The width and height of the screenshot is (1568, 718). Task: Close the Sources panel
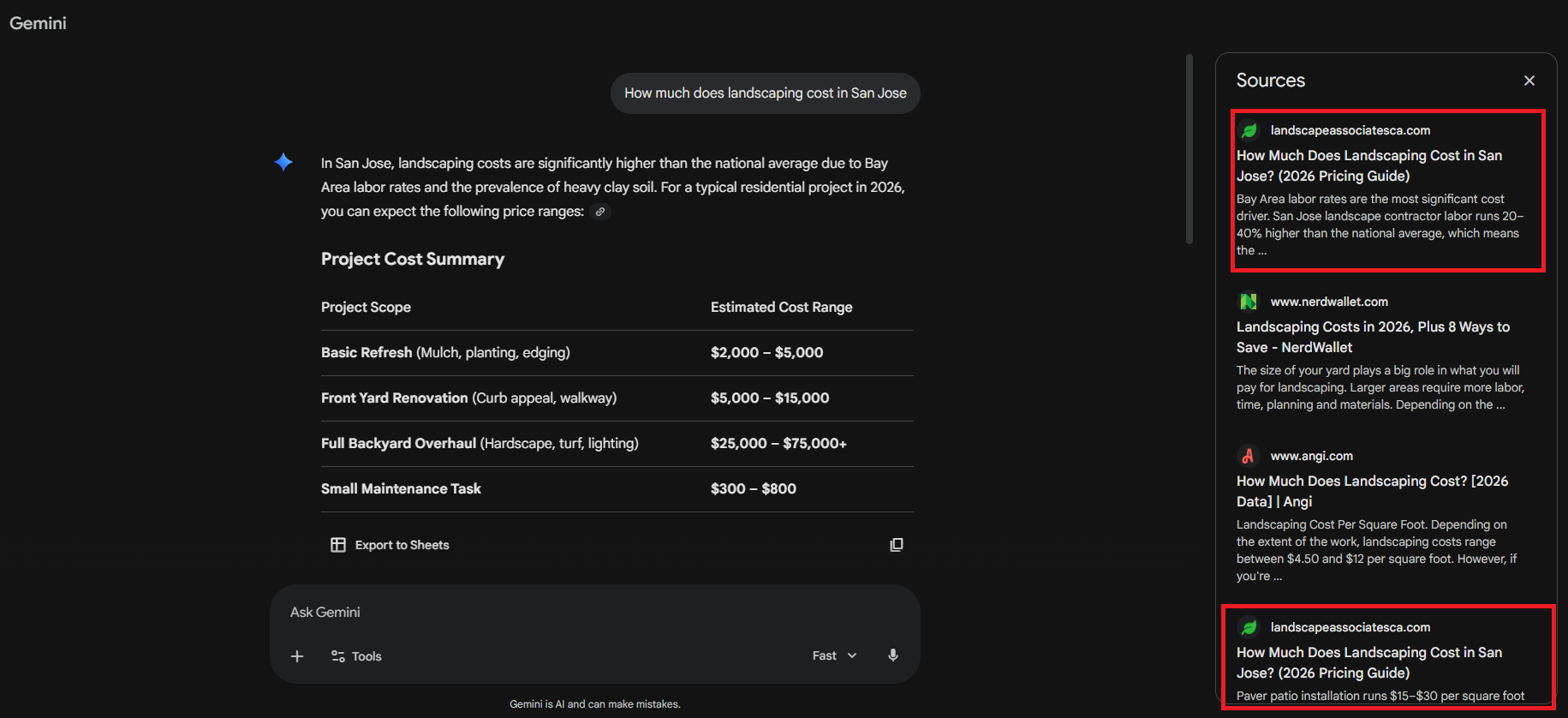[x=1529, y=81]
